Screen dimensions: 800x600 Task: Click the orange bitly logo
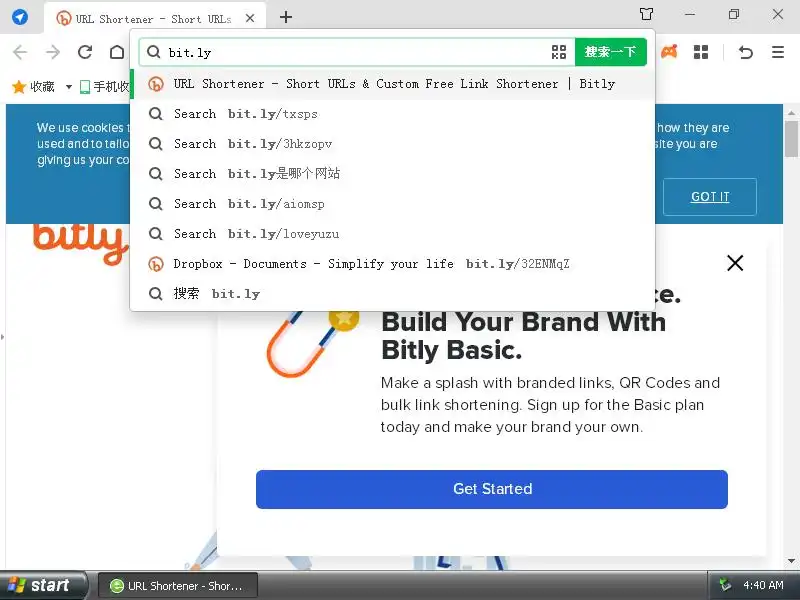tap(79, 244)
